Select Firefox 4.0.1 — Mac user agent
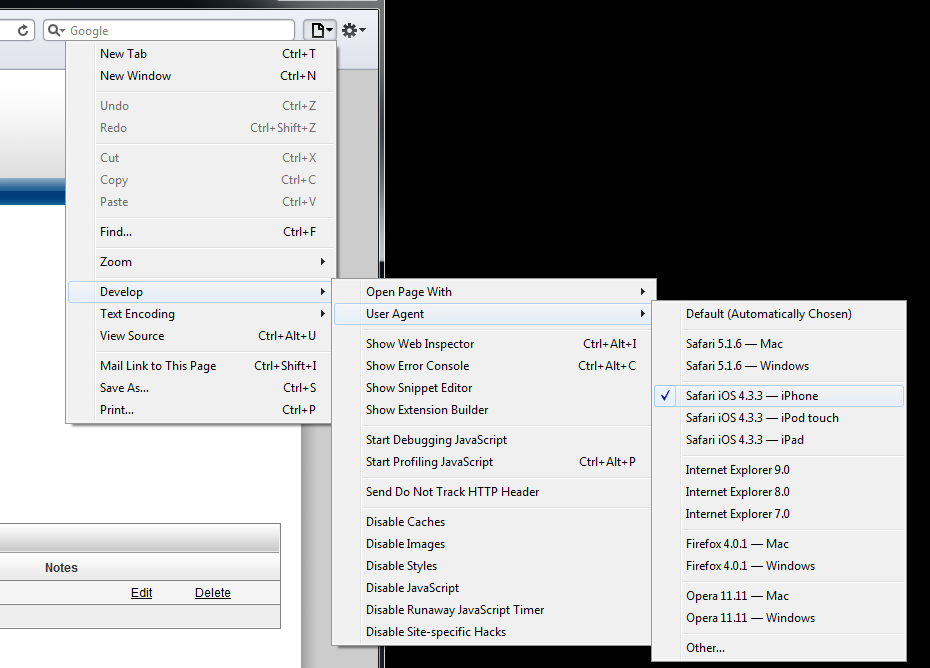Image resolution: width=930 pixels, height=668 pixels. [x=779, y=544]
